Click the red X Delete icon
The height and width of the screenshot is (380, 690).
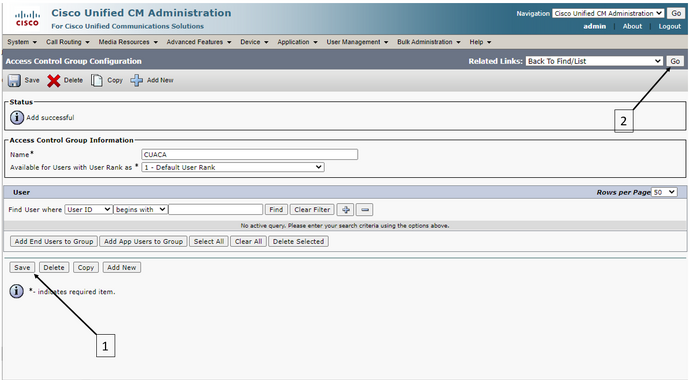pyautogui.click(x=54, y=80)
